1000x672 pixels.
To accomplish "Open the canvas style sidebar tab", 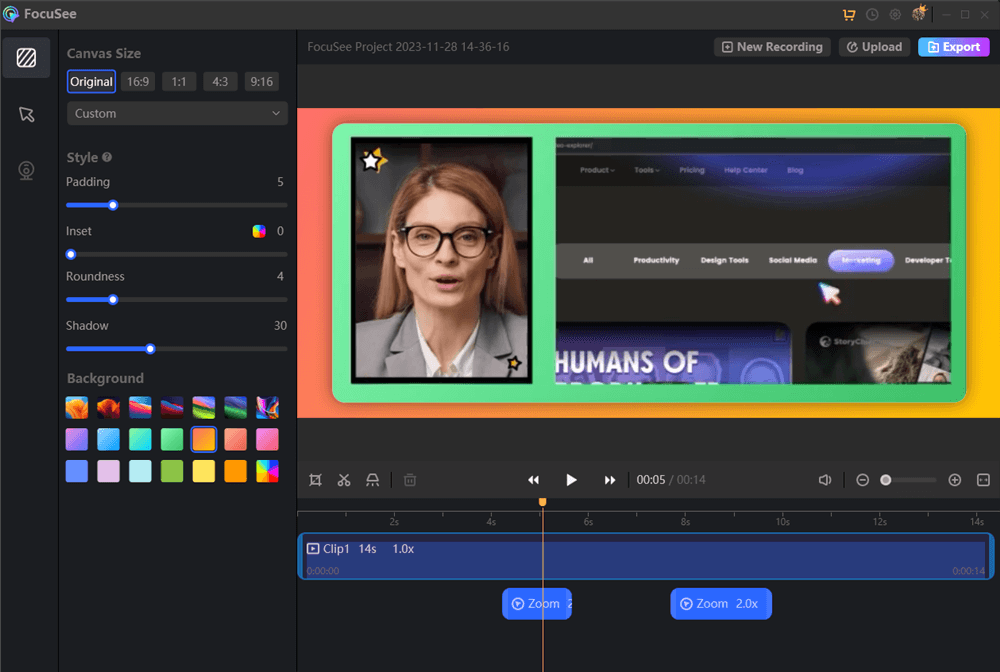I will [x=26, y=58].
